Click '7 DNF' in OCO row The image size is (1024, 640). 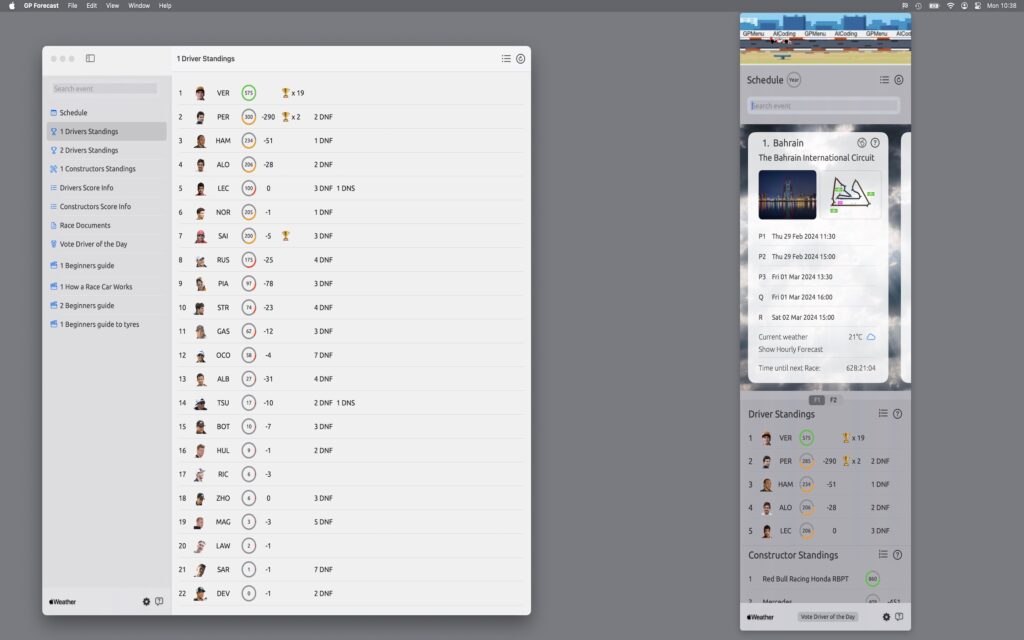click(323, 355)
